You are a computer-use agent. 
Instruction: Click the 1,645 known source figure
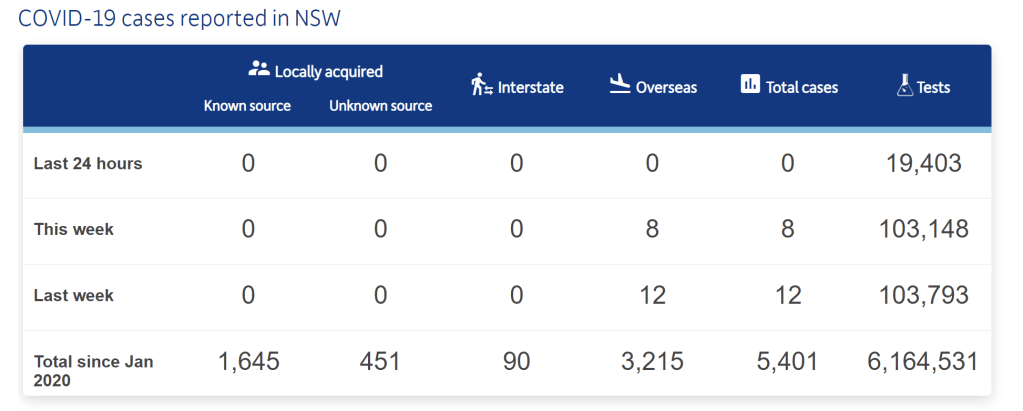point(248,361)
